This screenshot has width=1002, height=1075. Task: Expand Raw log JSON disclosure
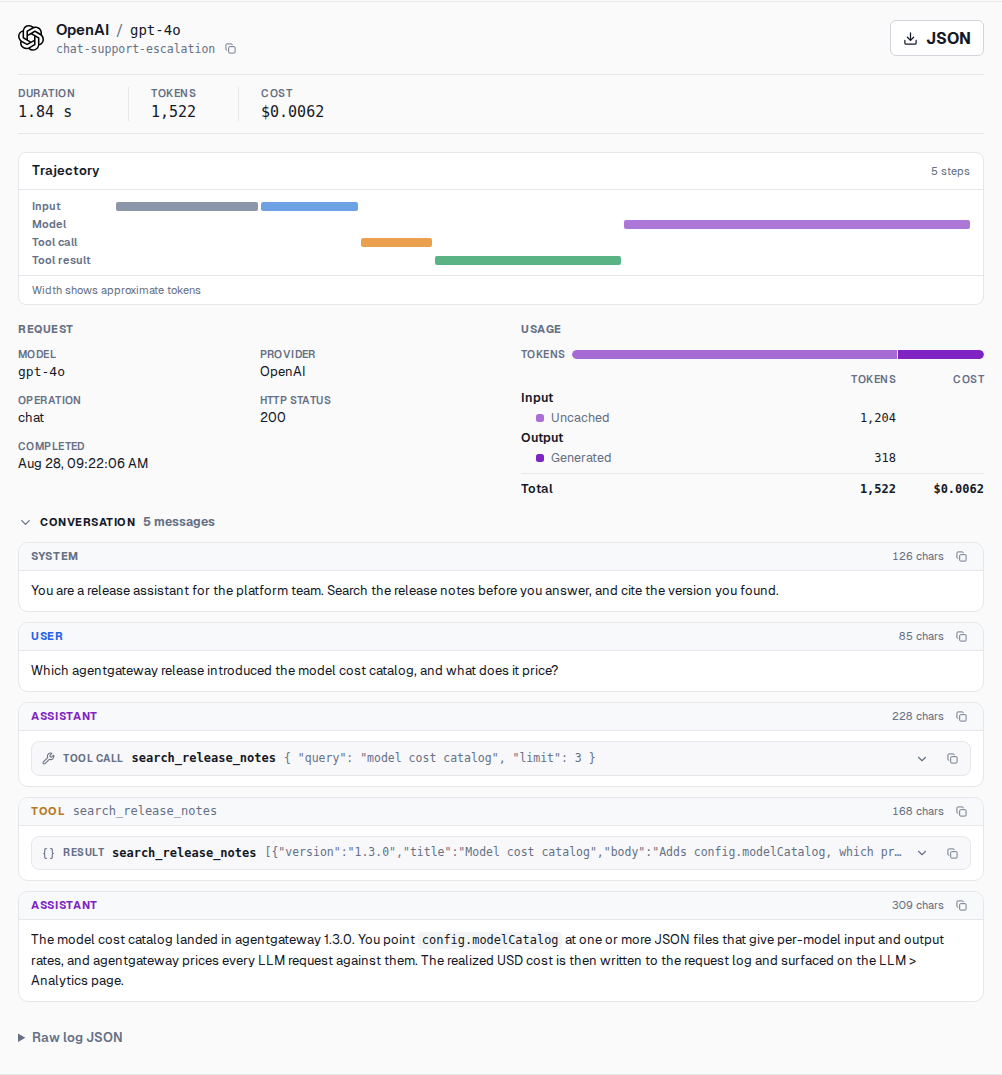pyautogui.click(x=71, y=1037)
